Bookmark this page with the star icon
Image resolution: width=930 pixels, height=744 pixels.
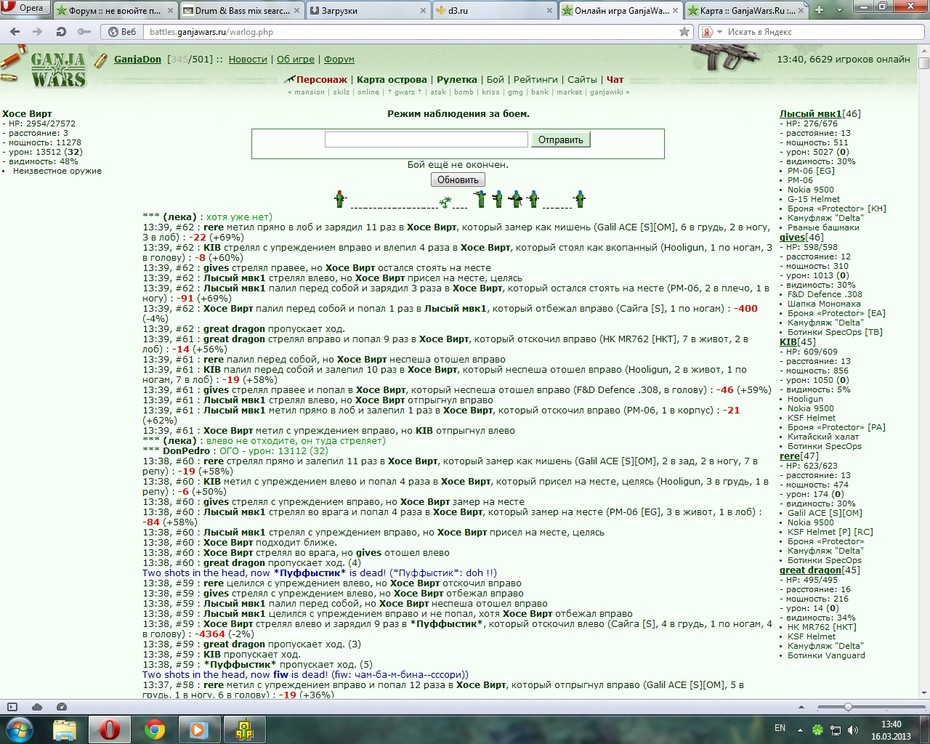pyautogui.click(x=684, y=32)
